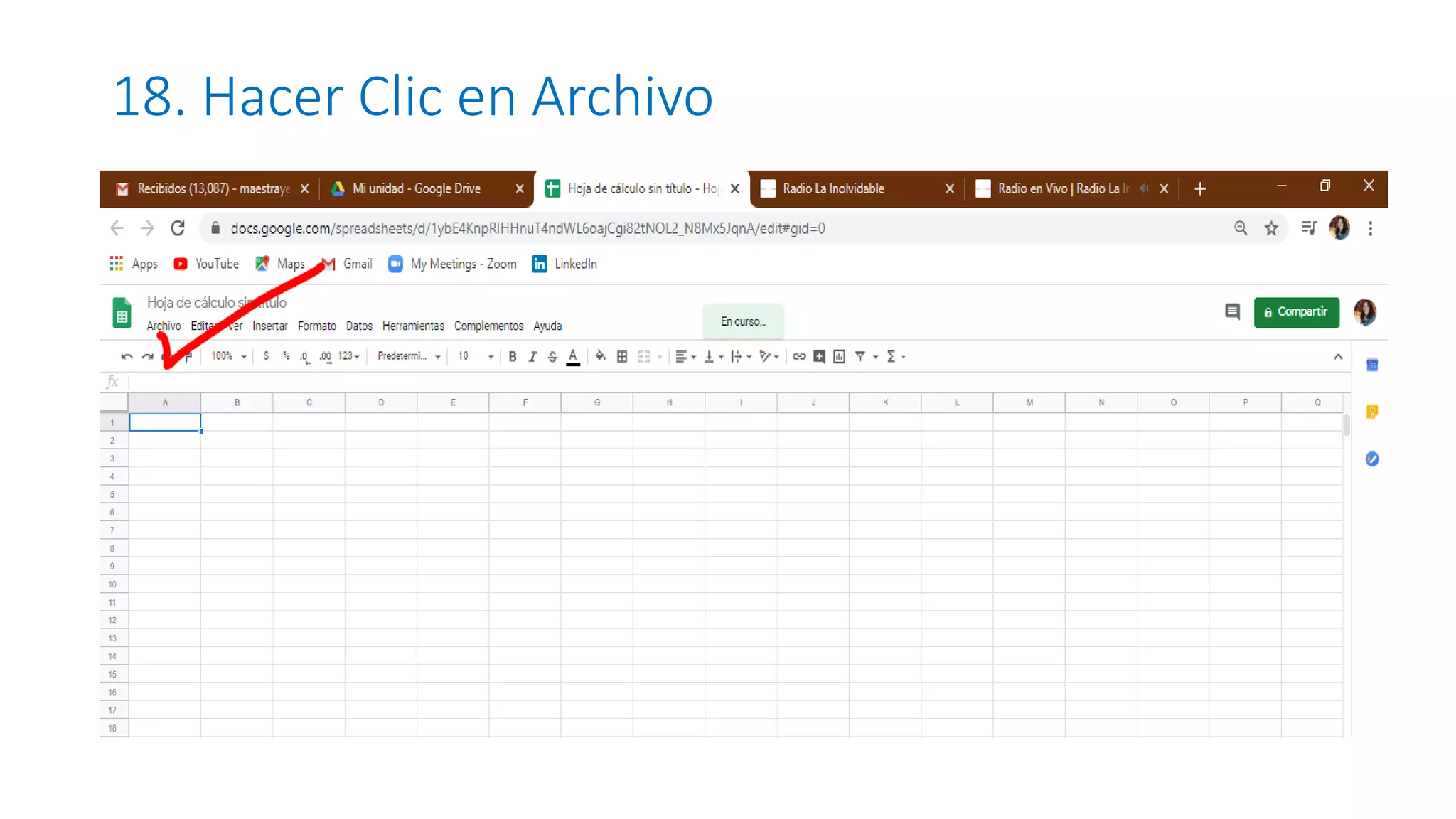Open the Ayuda menu

click(547, 326)
